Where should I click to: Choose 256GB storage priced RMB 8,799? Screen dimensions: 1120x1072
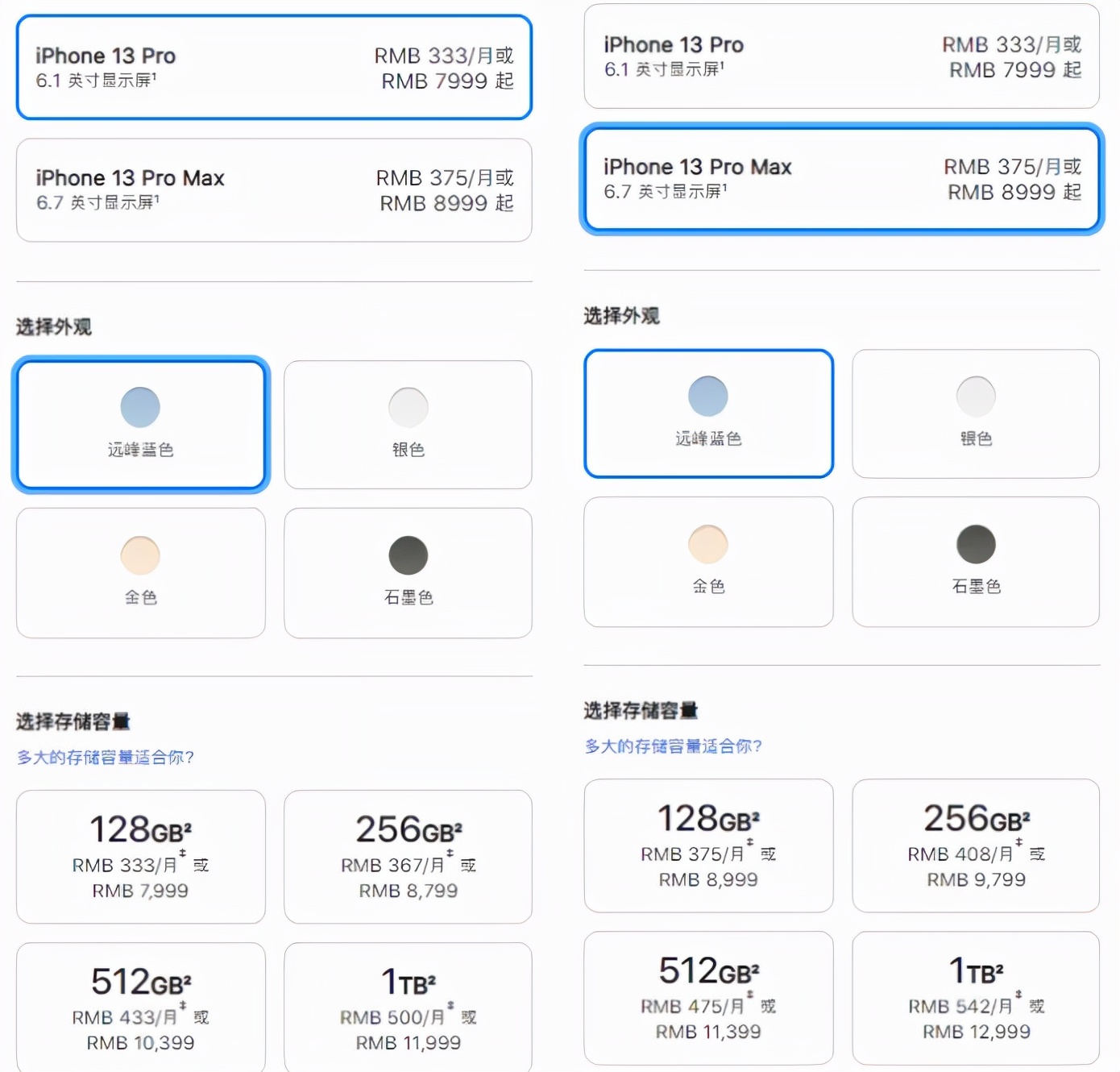[x=408, y=857]
